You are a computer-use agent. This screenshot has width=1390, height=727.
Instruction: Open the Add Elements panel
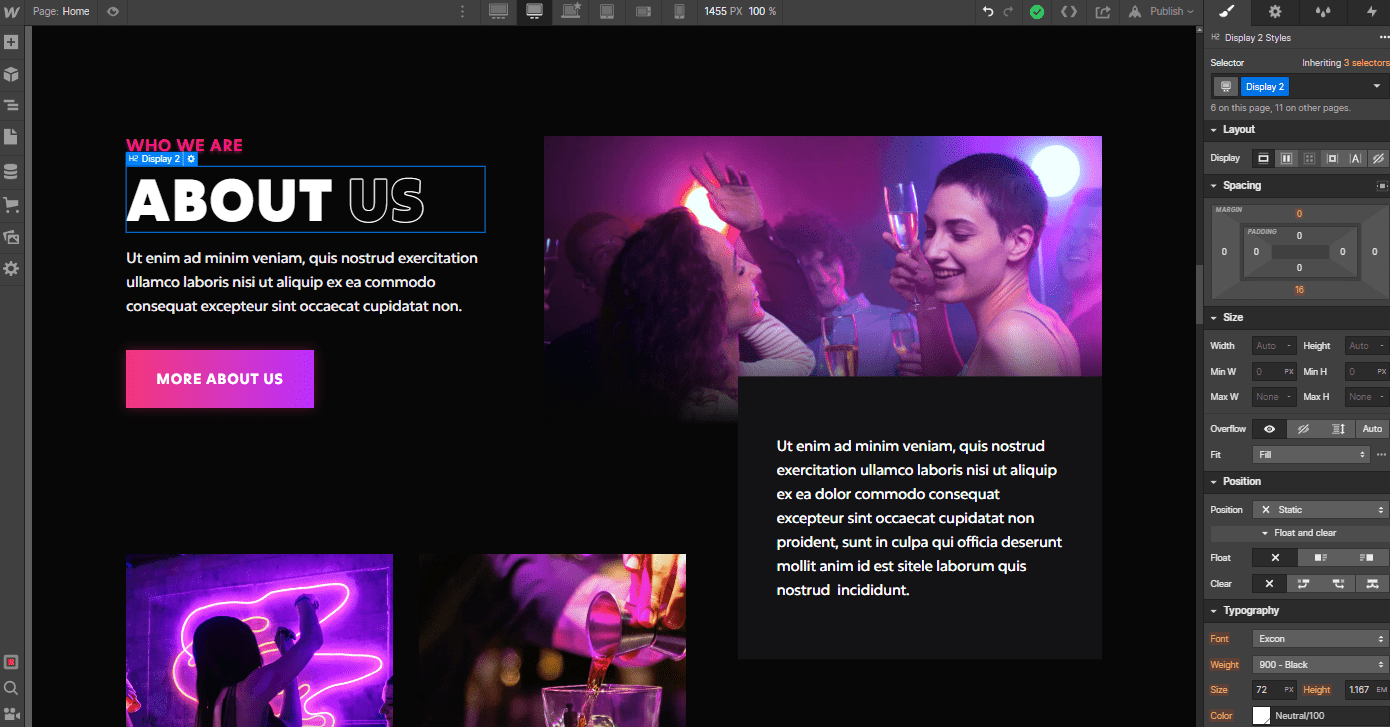11,43
